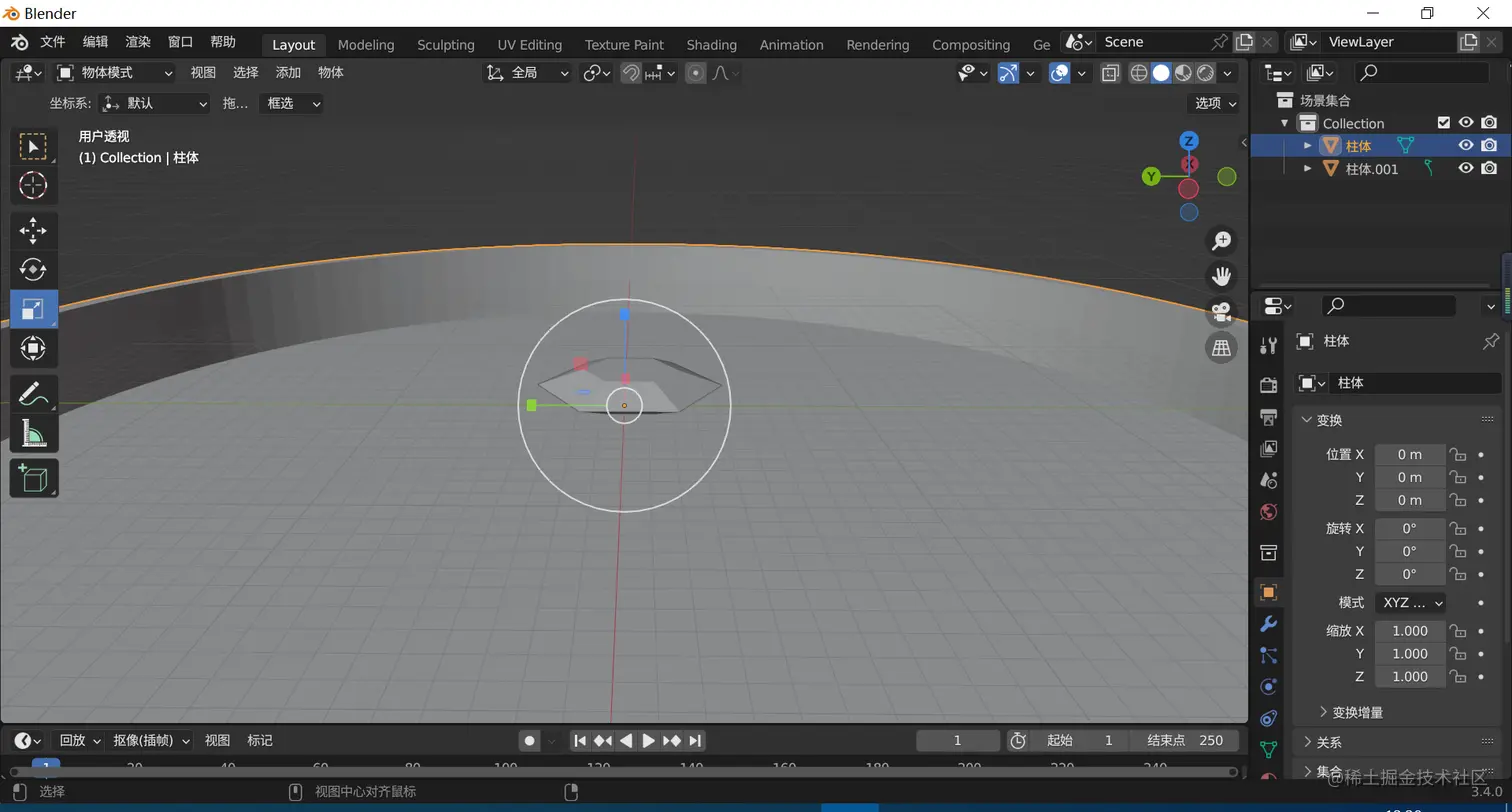Viewport: 1512px width, 812px height.
Task: Open the Scene properties tab
Action: (x=1268, y=481)
